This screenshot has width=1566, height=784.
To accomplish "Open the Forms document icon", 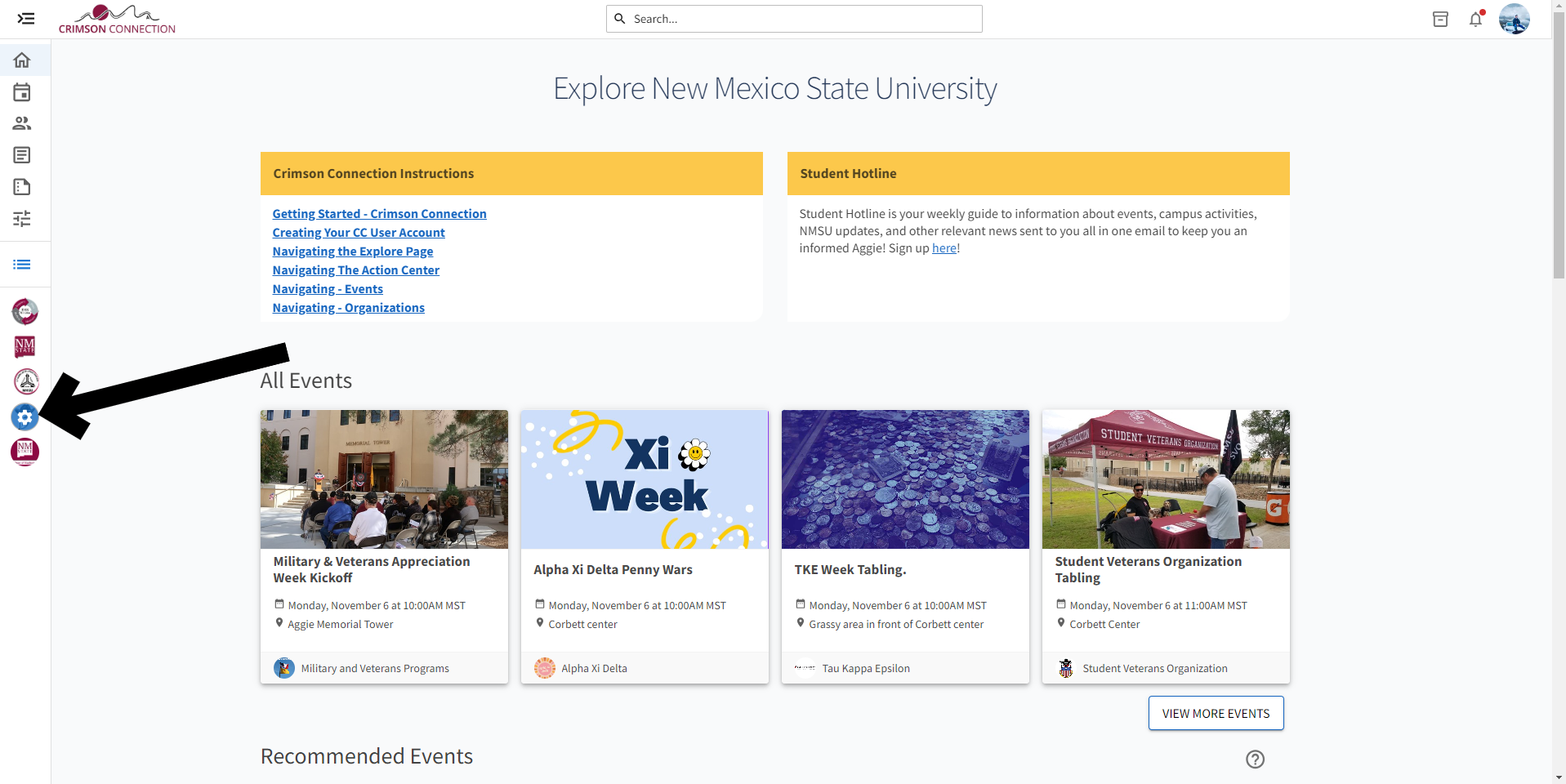I will [x=22, y=187].
